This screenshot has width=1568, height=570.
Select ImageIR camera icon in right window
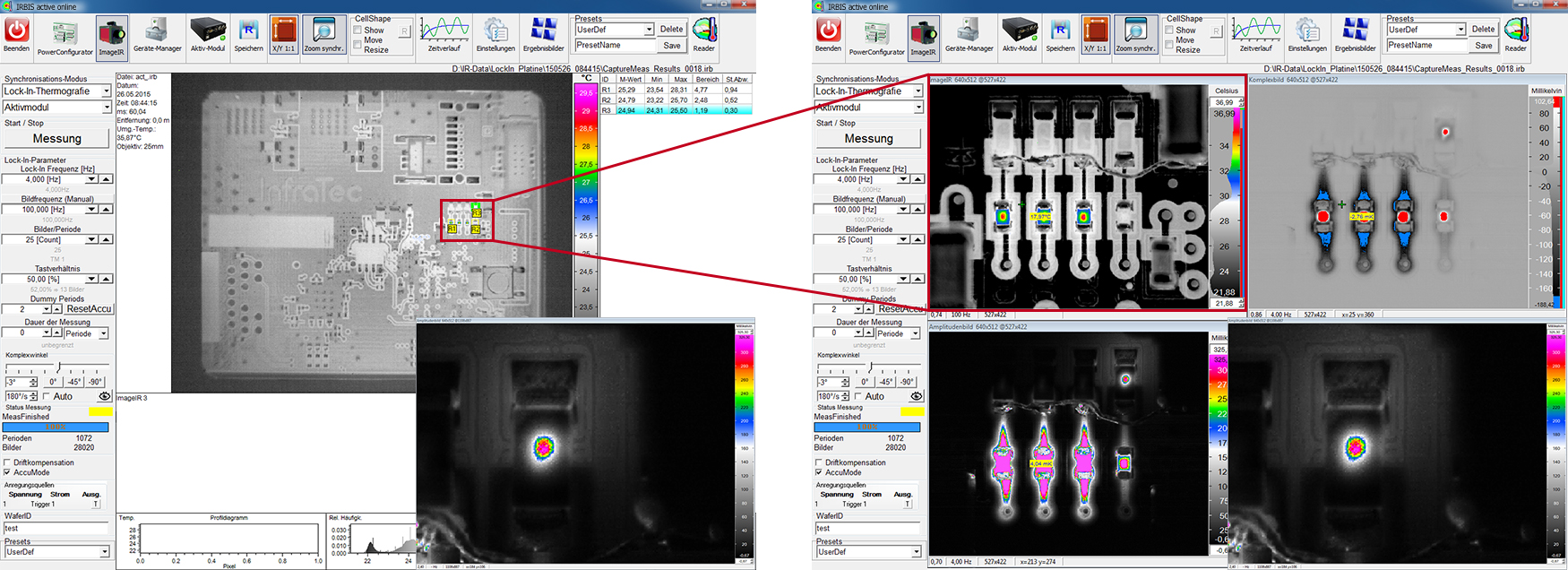click(x=923, y=34)
